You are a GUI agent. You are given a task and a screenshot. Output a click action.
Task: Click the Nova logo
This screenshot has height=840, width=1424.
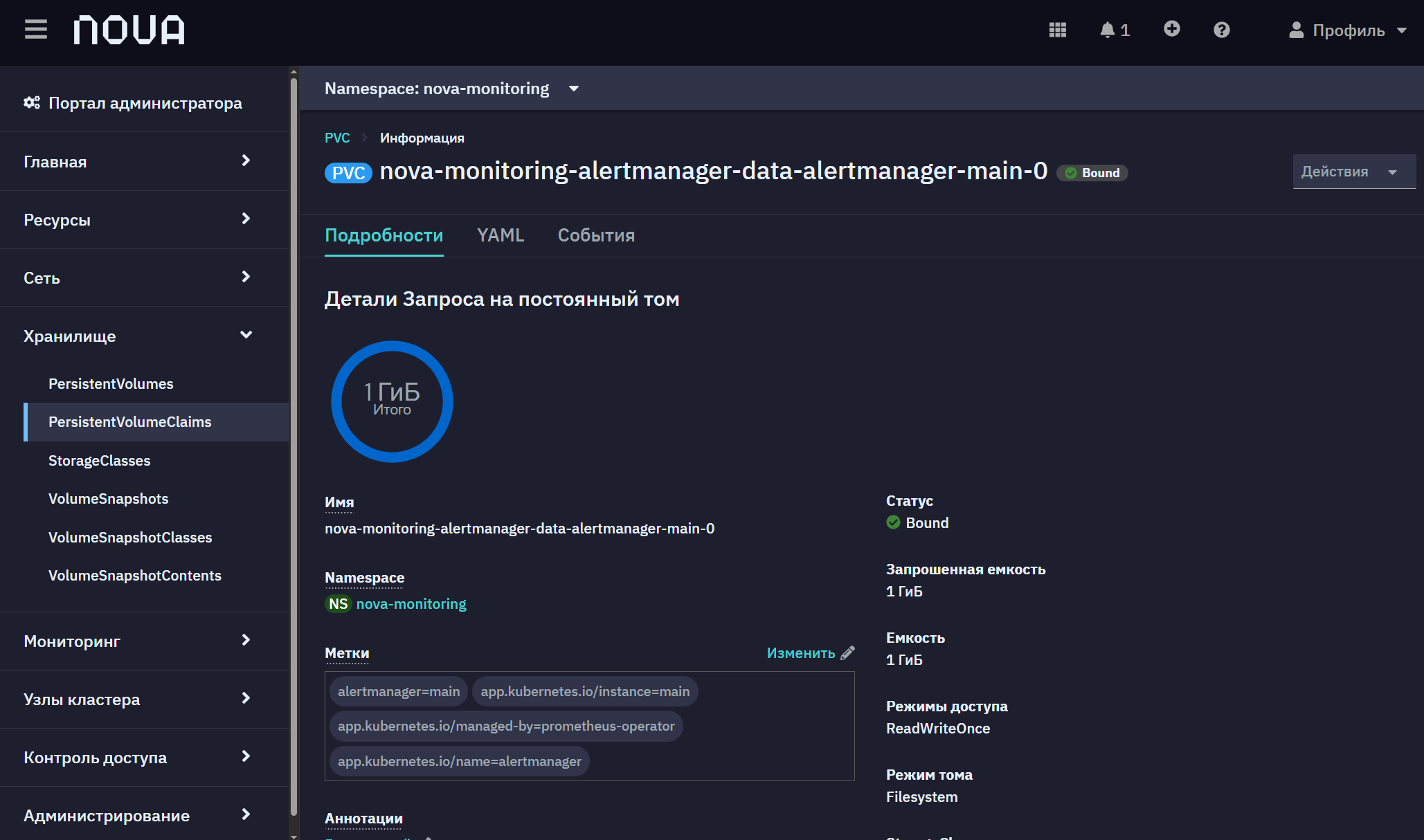(x=129, y=30)
